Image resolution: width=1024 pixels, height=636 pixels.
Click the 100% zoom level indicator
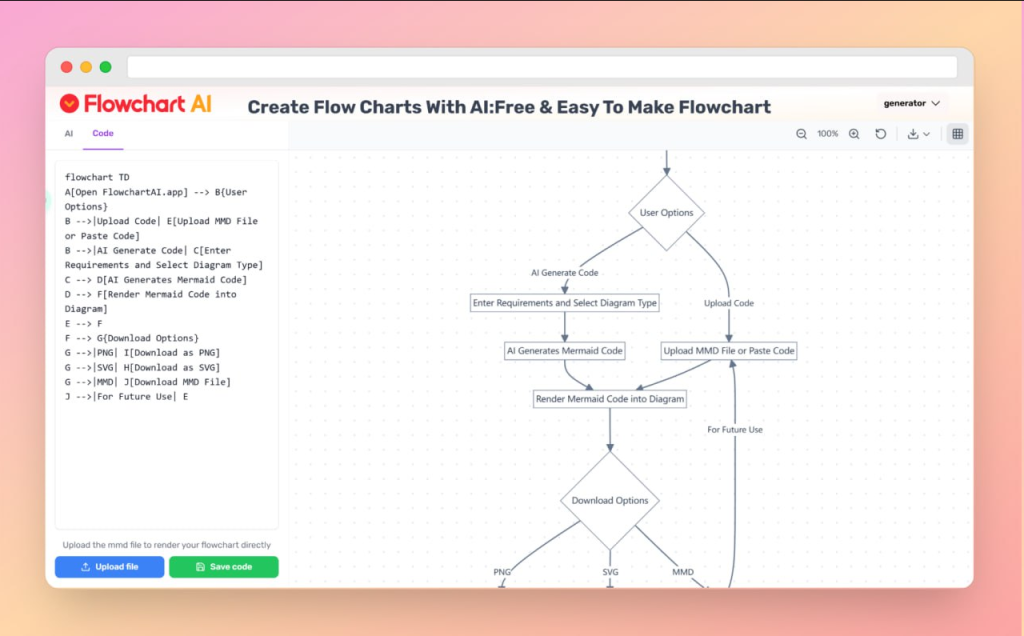point(827,133)
